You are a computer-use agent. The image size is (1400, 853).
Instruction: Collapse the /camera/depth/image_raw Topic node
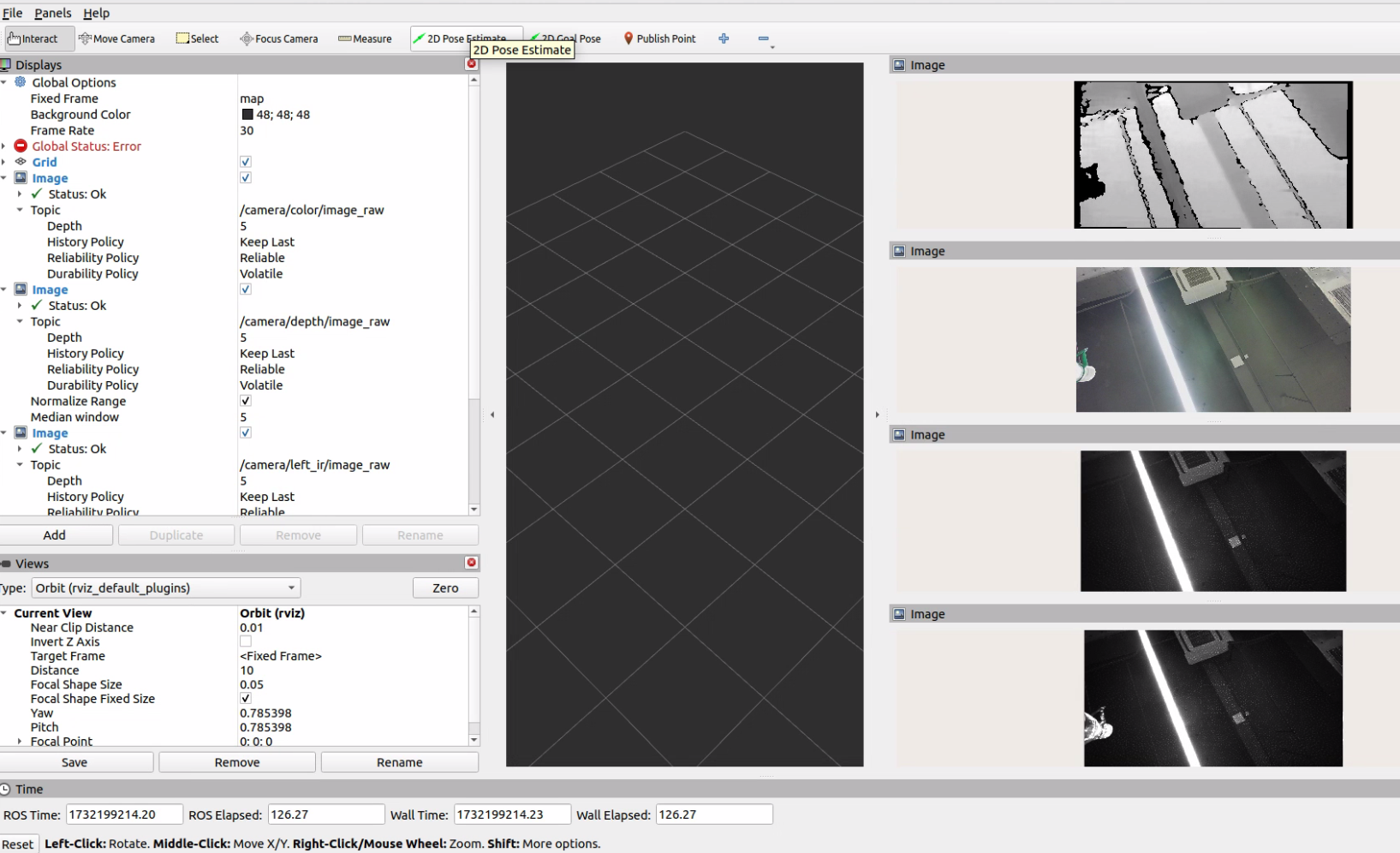[20, 321]
